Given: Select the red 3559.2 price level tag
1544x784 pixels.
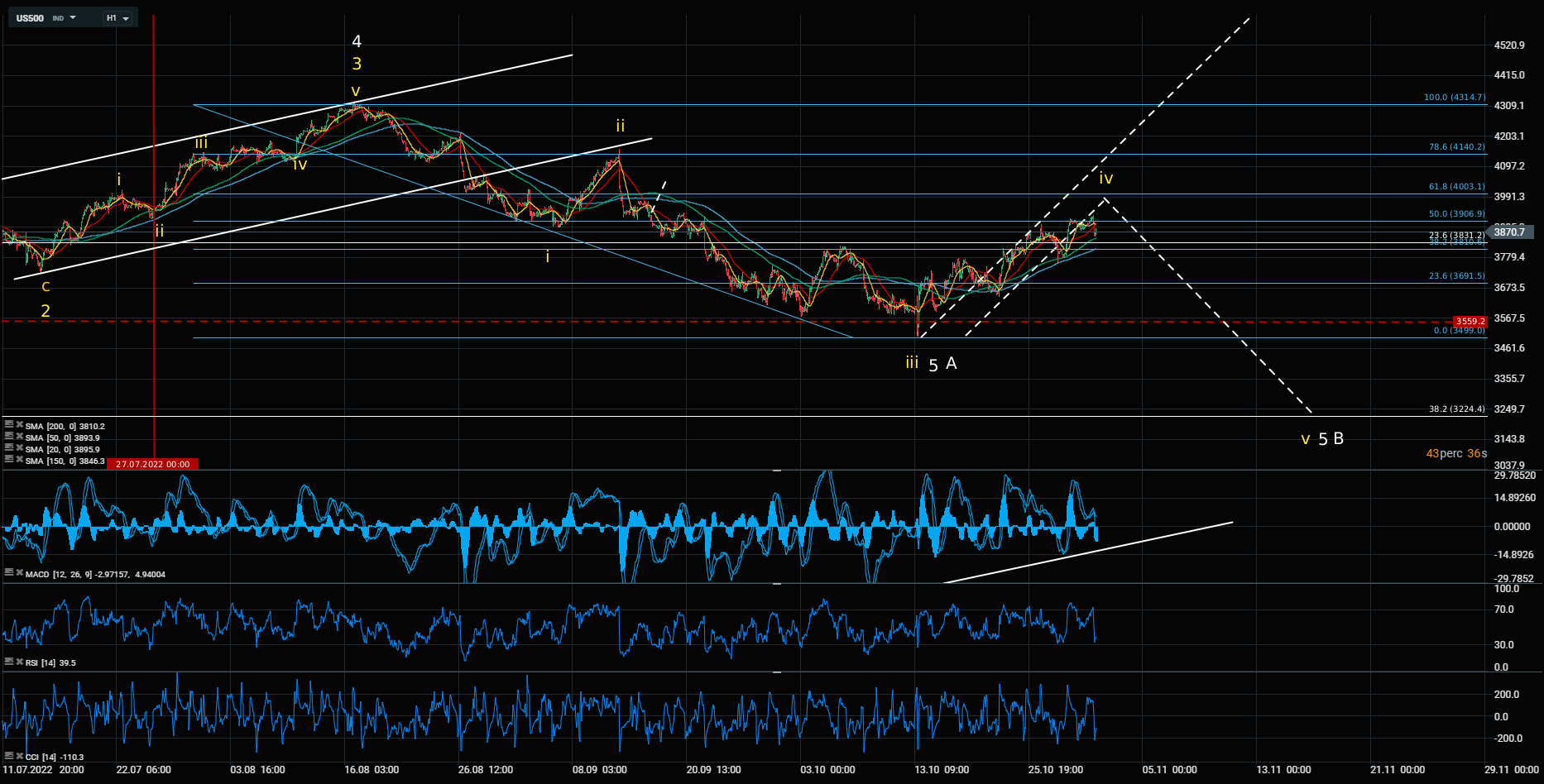Looking at the screenshot, I should tap(1470, 321).
